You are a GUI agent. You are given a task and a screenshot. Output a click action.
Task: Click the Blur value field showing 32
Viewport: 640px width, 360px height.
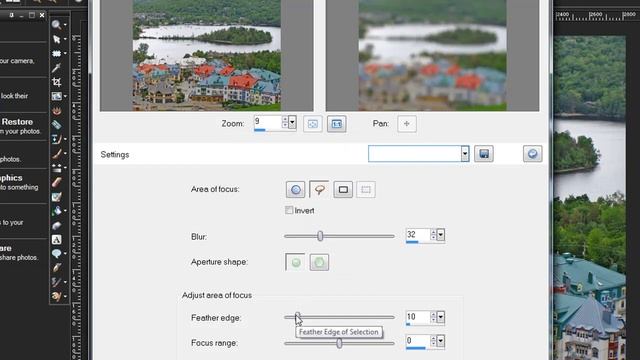point(418,235)
